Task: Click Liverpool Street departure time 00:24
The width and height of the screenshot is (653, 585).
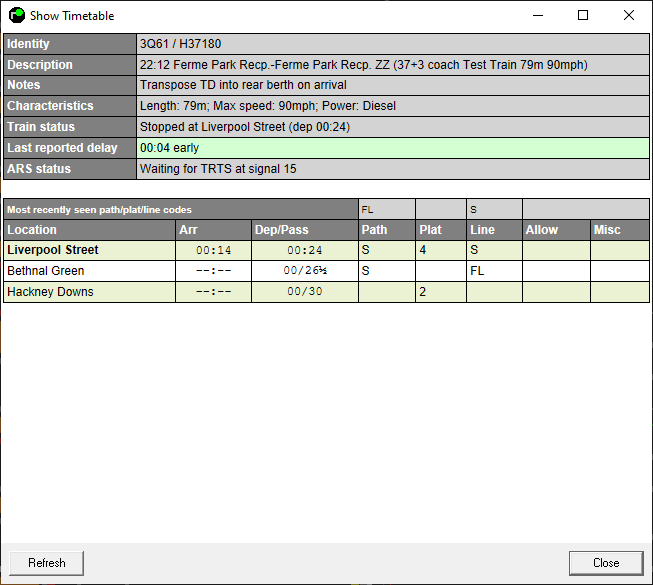Action: click(x=304, y=251)
